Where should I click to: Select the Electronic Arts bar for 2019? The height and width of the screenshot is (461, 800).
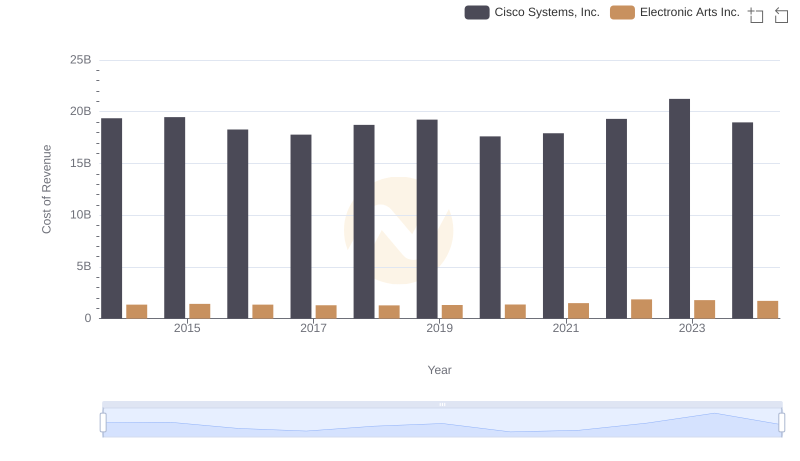(452, 312)
